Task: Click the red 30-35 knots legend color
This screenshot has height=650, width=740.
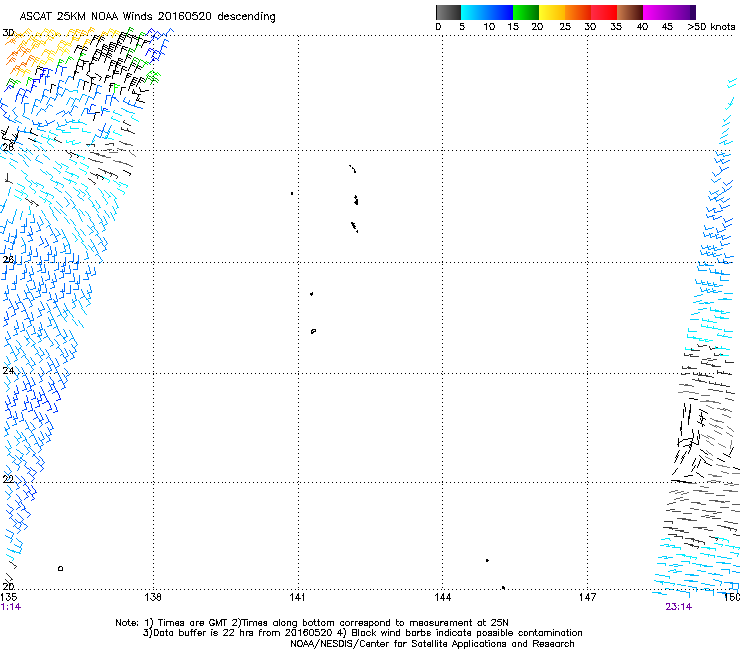Action: 604,12
